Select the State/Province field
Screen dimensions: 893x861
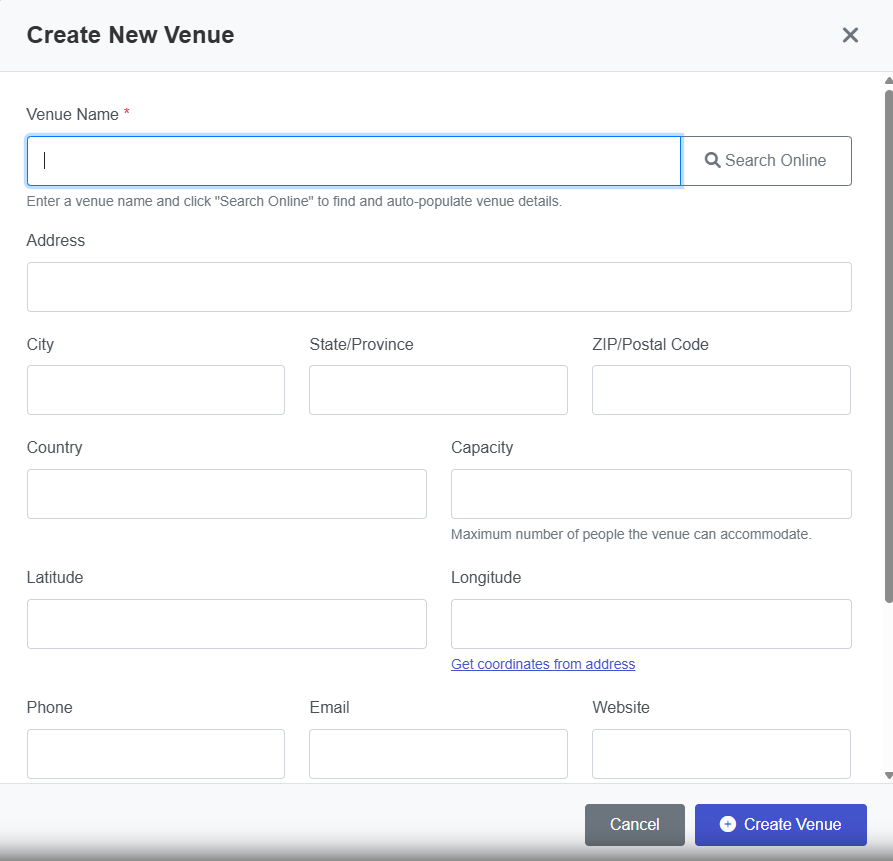point(438,390)
